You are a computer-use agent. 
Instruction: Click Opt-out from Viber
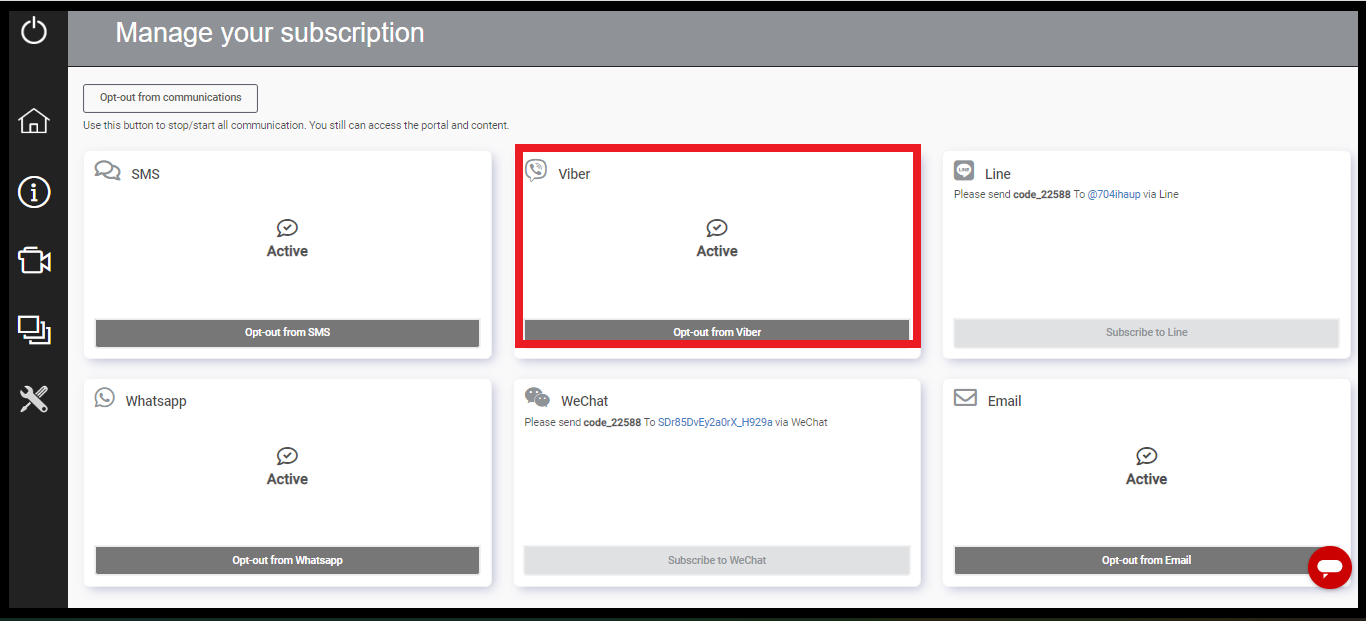click(x=716, y=331)
